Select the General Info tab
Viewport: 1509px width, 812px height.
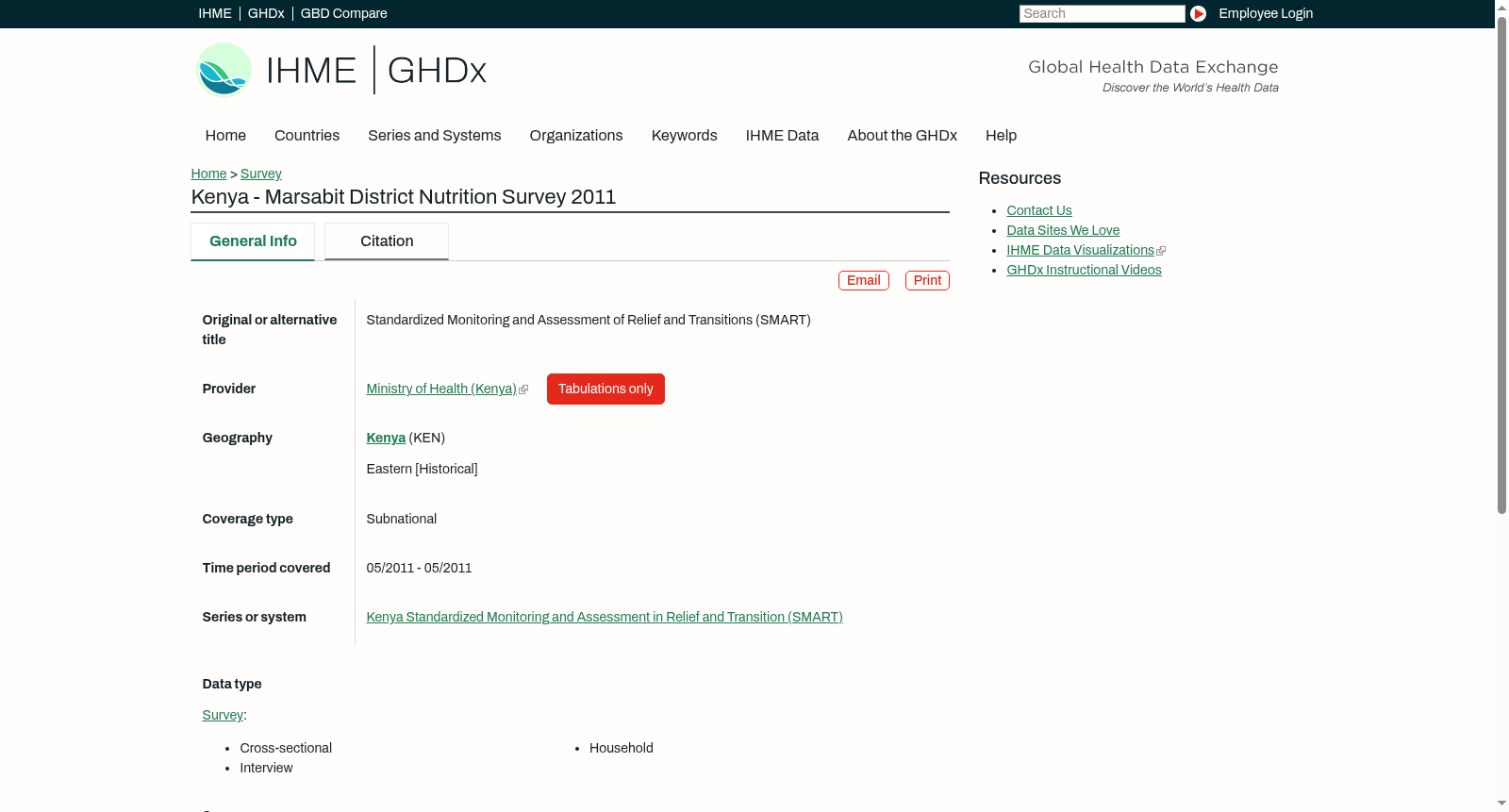253,241
